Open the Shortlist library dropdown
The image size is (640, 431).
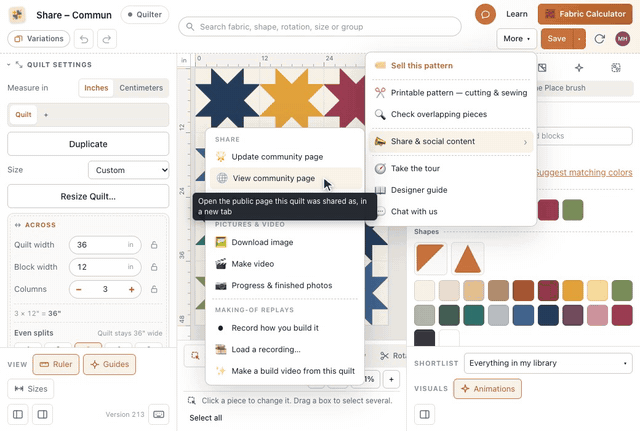coord(548,363)
